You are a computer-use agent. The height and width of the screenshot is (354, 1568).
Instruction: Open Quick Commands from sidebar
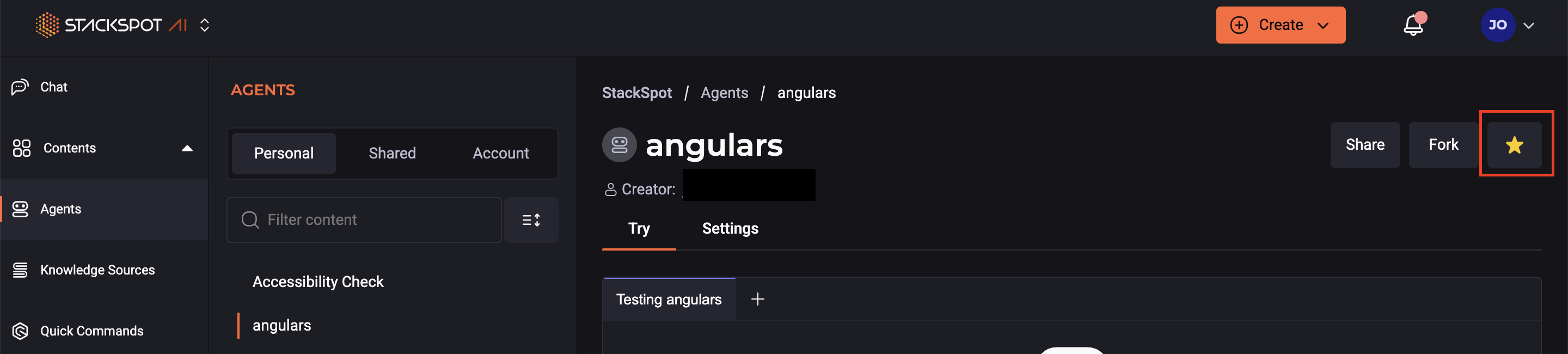91,331
